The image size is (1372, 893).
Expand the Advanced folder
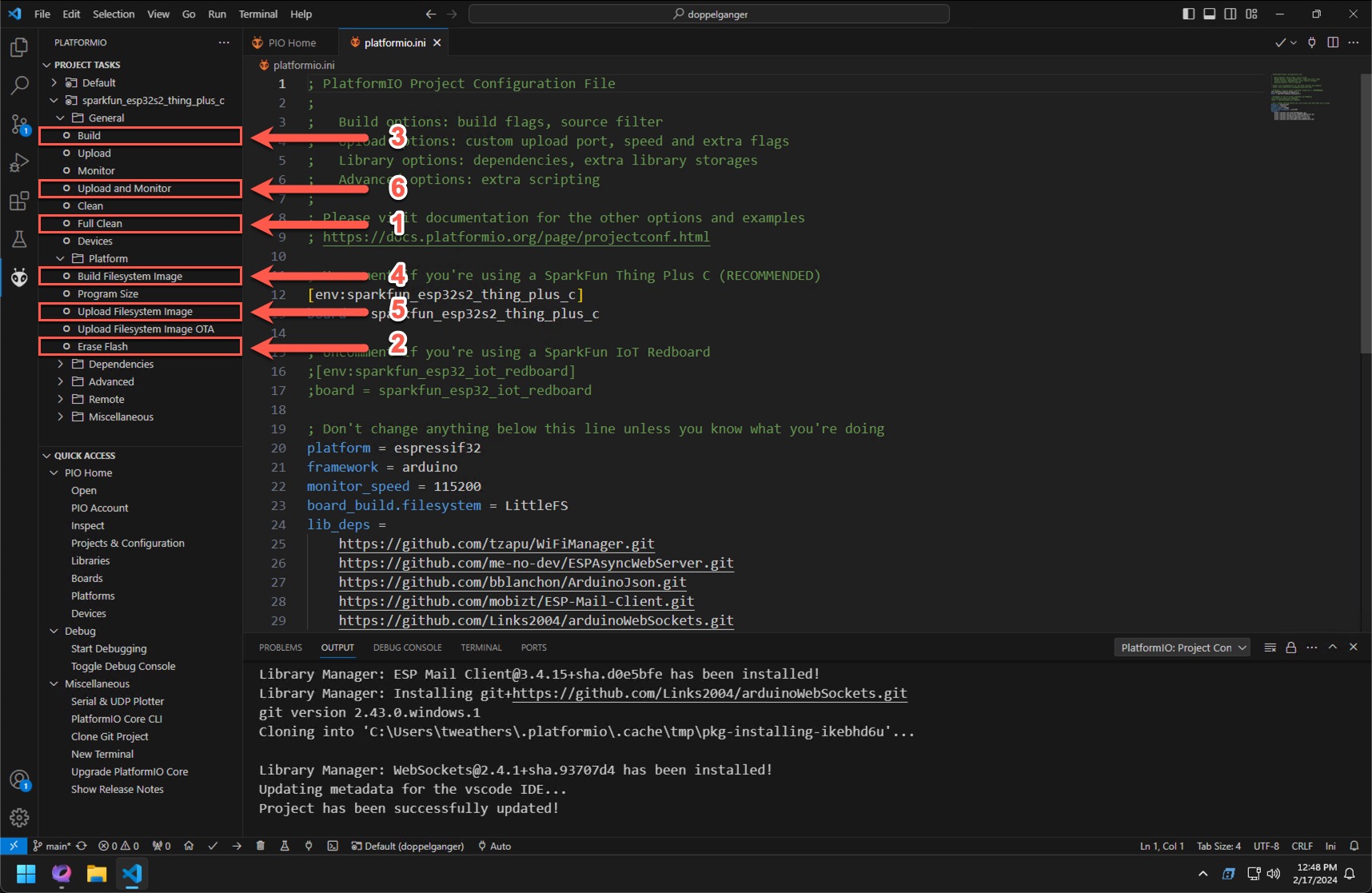pos(60,381)
